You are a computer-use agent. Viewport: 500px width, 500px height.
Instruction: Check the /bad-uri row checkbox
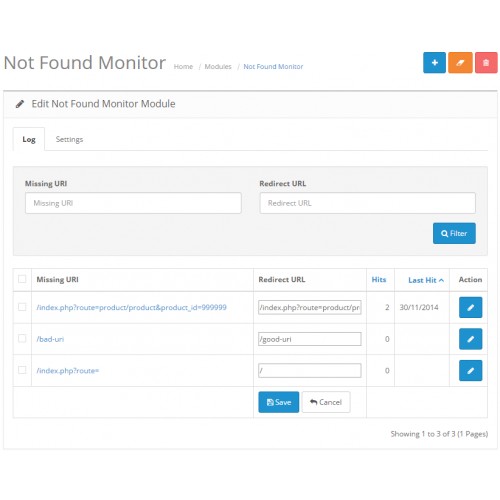click(22, 339)
